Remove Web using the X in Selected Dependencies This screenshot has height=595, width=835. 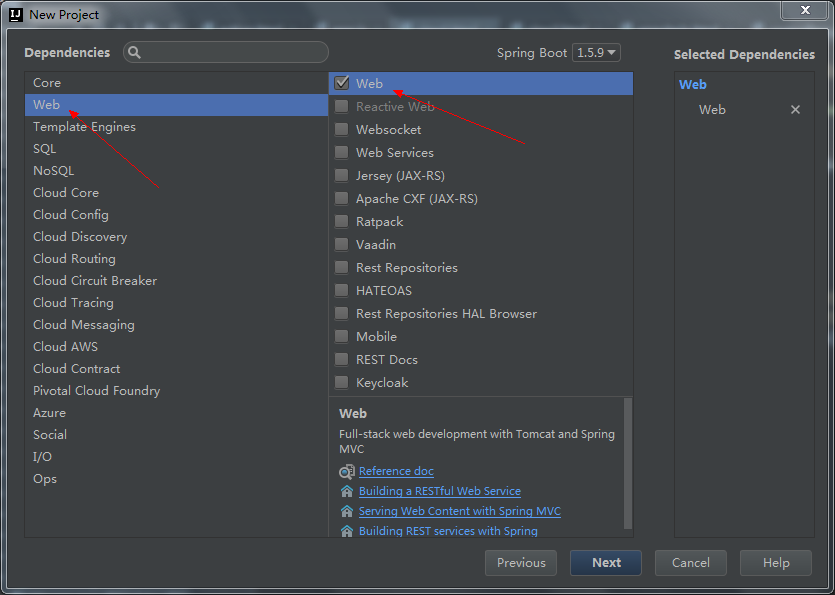pos(795,109)
